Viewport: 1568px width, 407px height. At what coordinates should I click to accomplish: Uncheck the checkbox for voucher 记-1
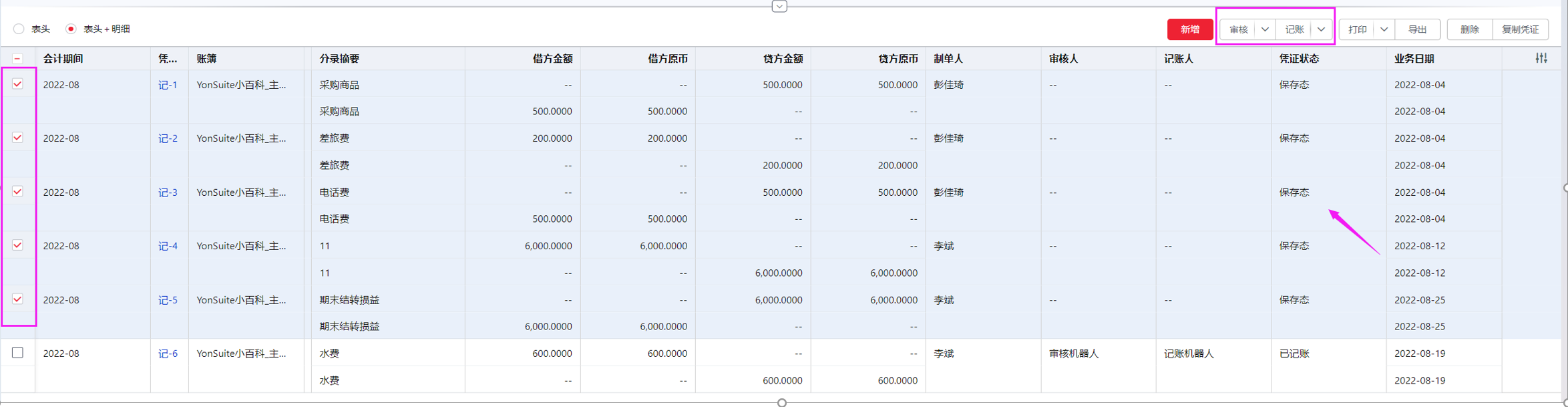pyautogui.click(x=17, y=84)
